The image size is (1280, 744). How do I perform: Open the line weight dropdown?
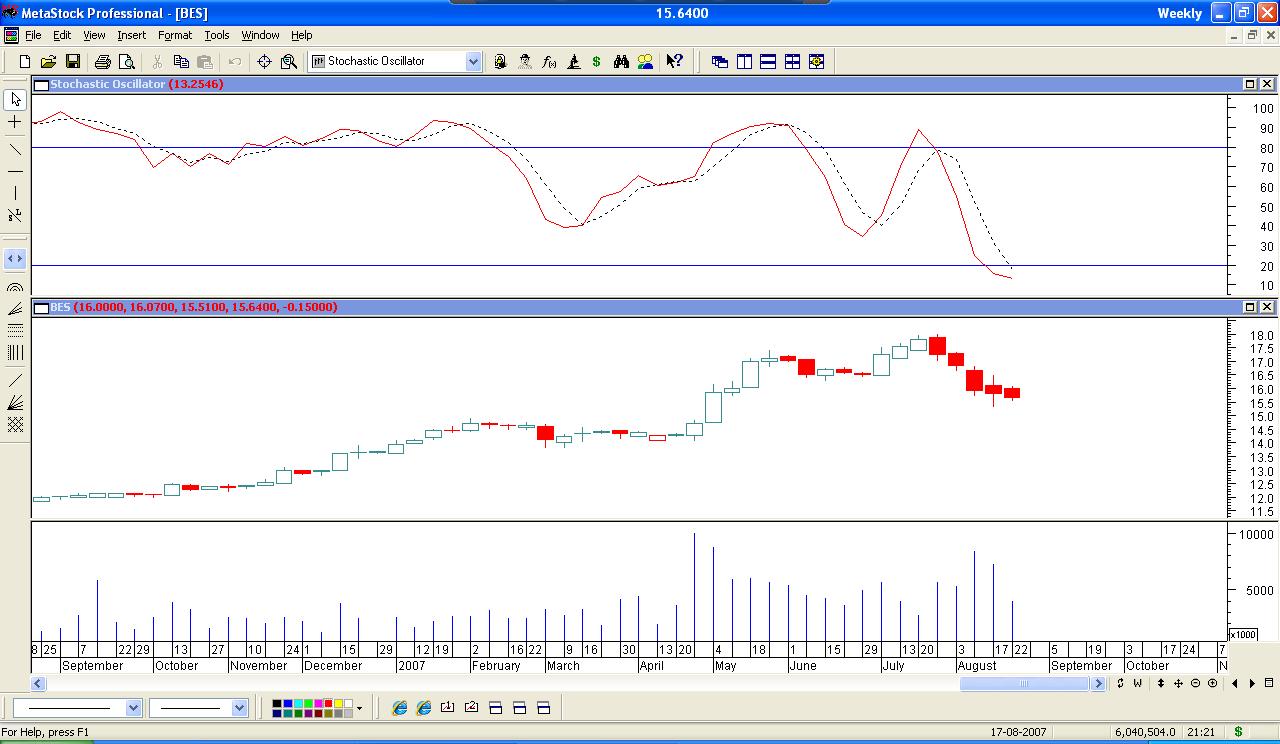[x=239, y=708]
